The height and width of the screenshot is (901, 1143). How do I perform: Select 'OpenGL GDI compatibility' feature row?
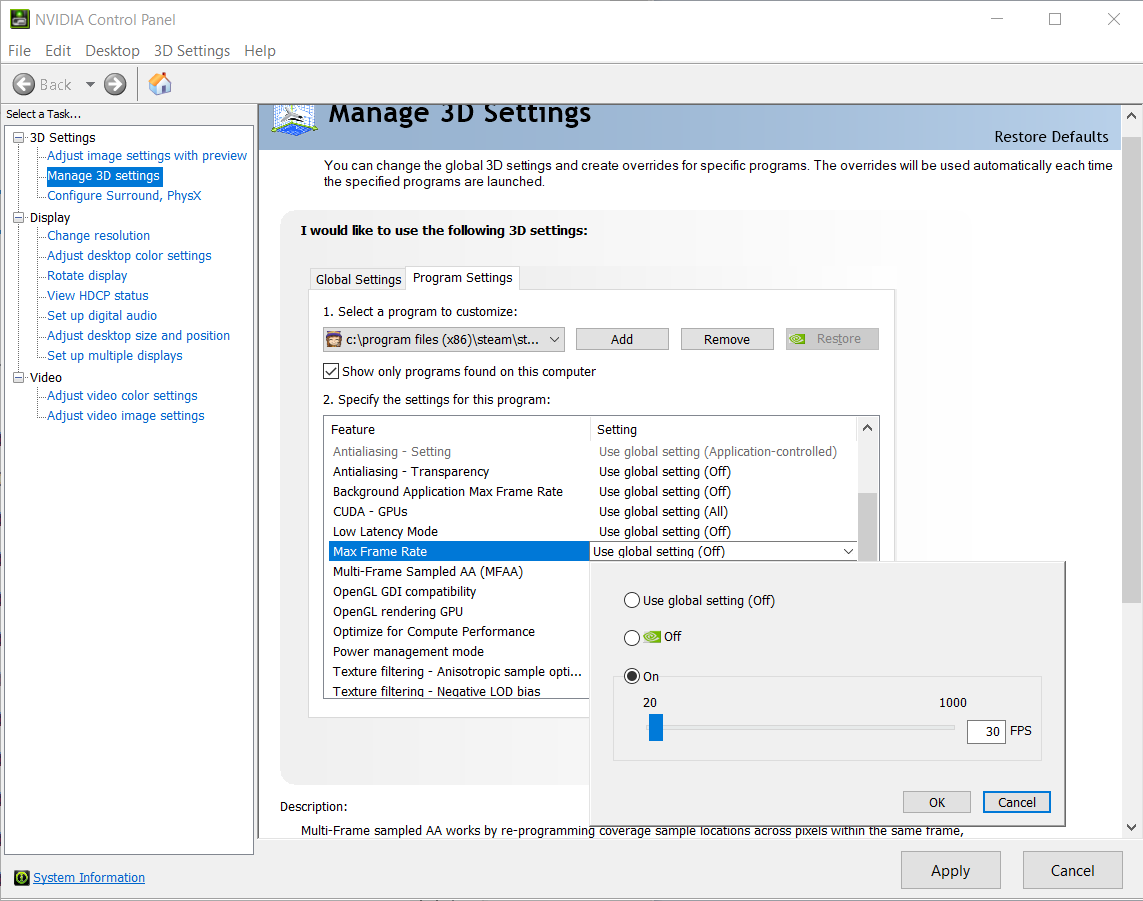(459, 591)
